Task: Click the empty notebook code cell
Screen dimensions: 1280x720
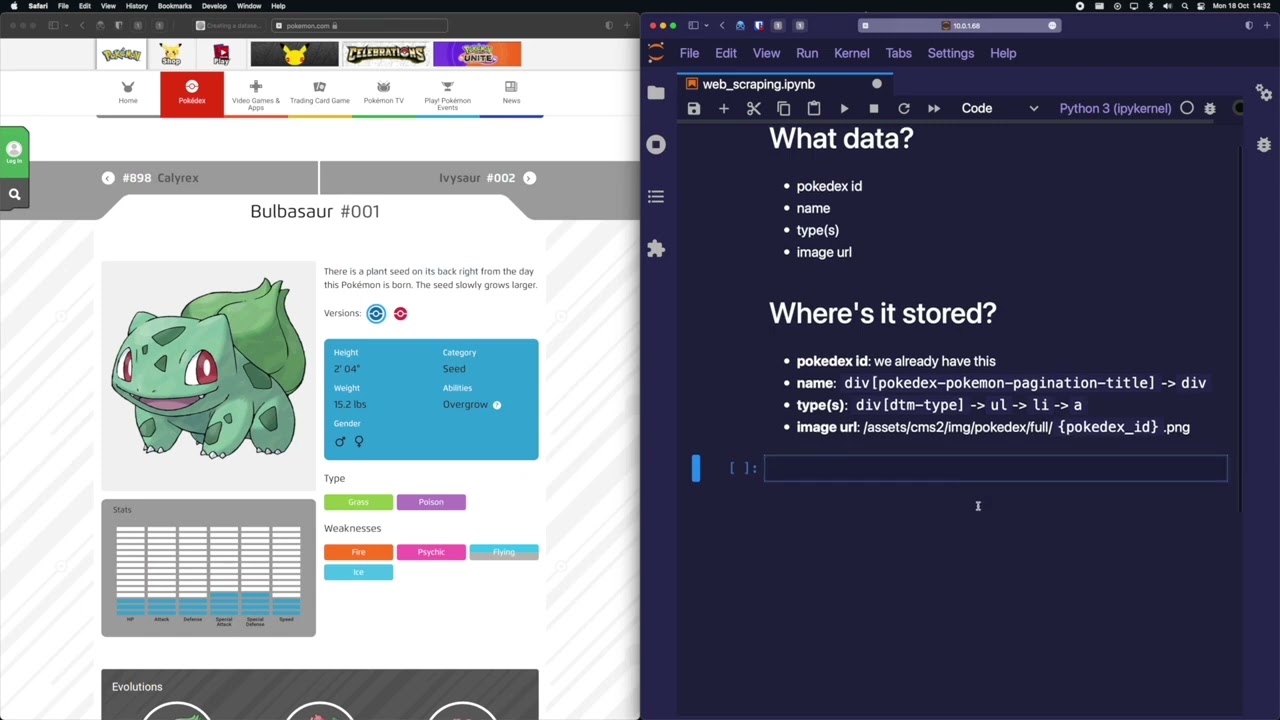Action: [x=995, y=468]
